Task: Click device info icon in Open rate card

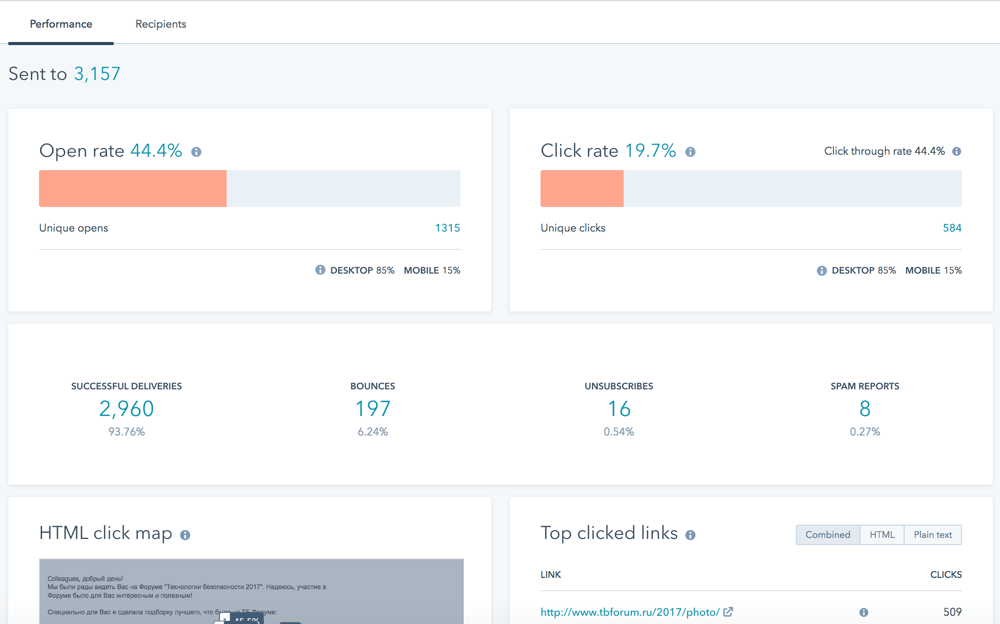Action: tap(320, 270)
